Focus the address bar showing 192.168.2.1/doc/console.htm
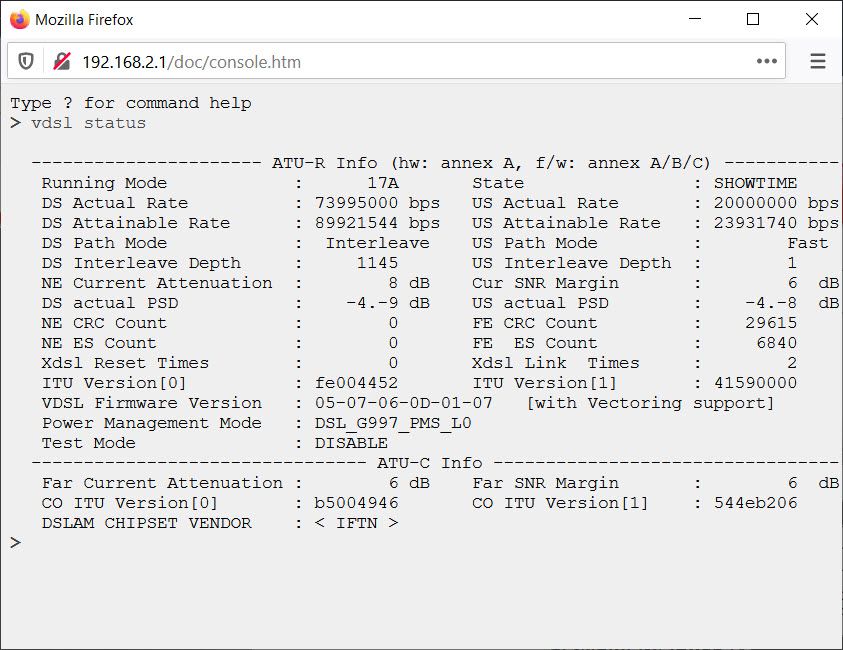The width and height of the screenshot is (843, 650). (x=400, y=62)
